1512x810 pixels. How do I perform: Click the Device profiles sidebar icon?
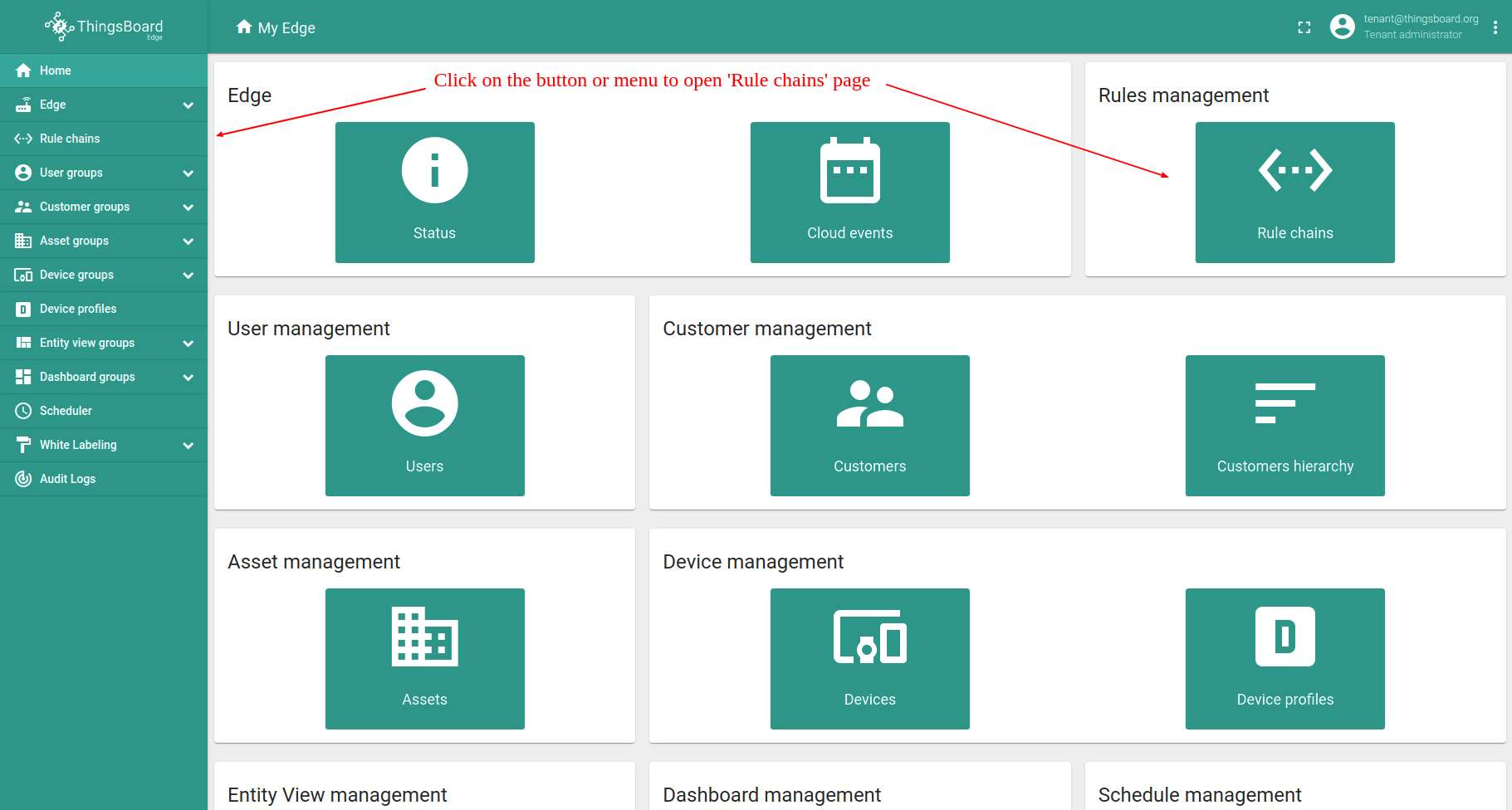(x=23, y=309)
